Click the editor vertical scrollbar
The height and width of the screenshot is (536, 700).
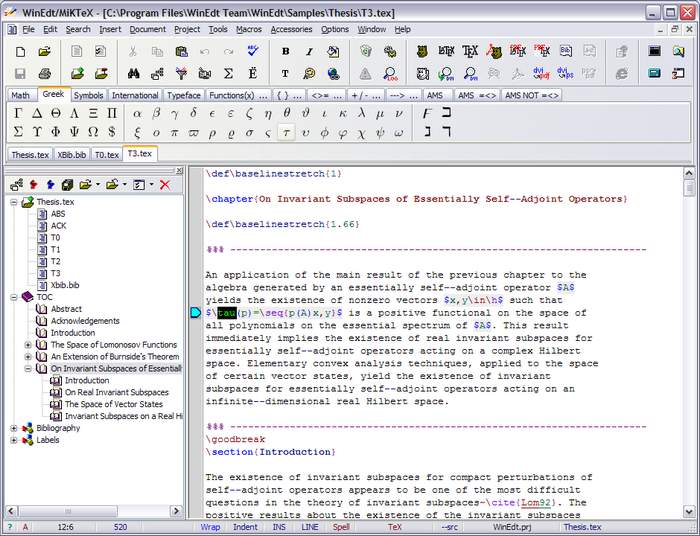(689, 350)
